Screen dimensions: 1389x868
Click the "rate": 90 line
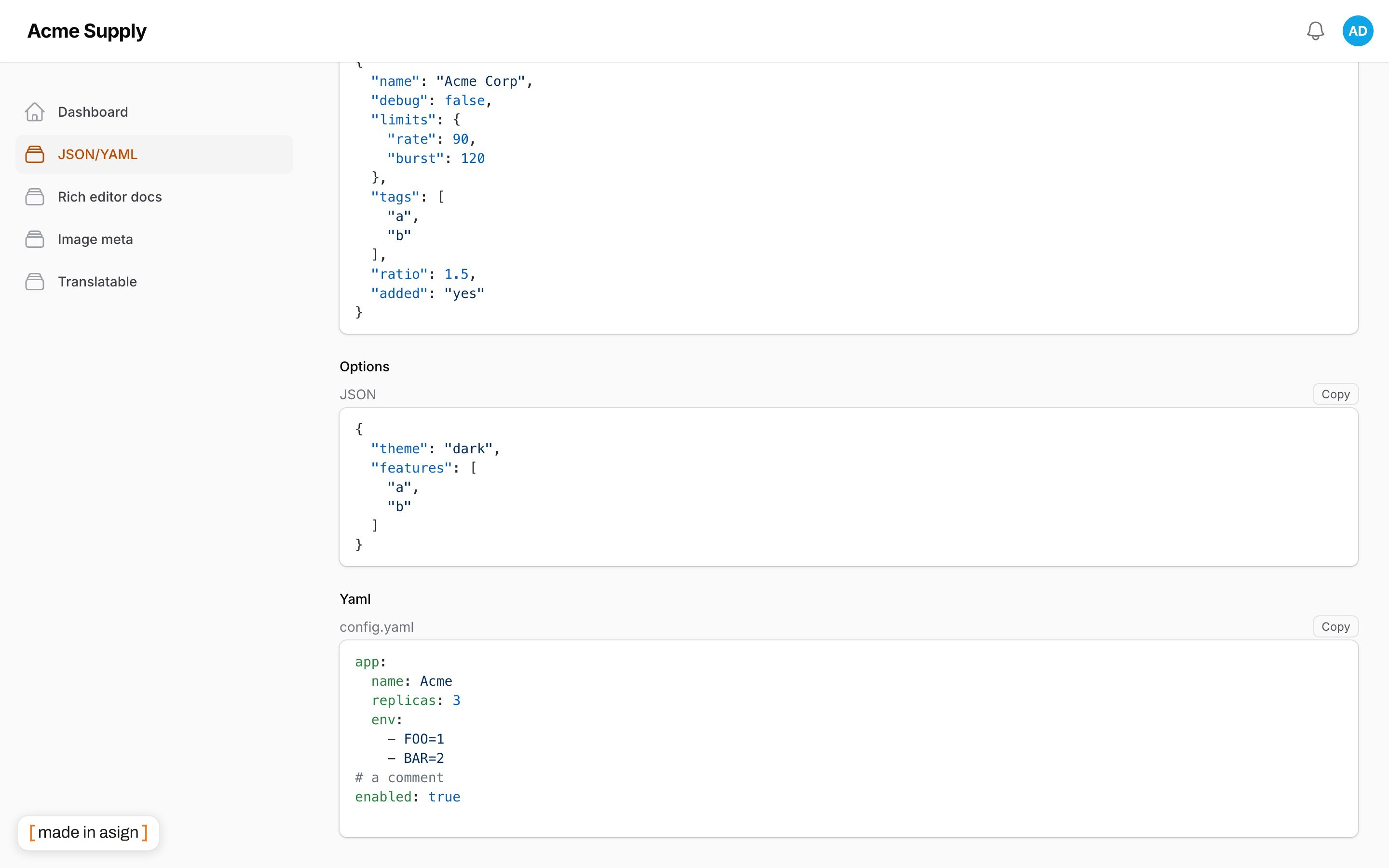(431, 139)
